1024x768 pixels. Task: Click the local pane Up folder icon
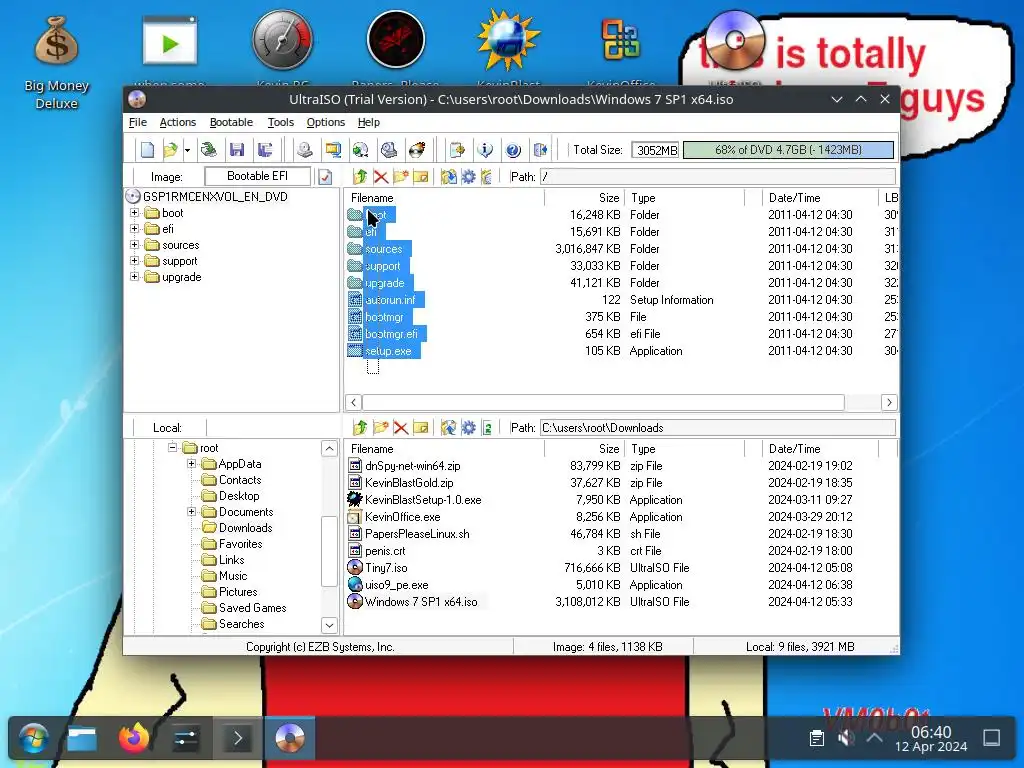(x=360, y=428)
